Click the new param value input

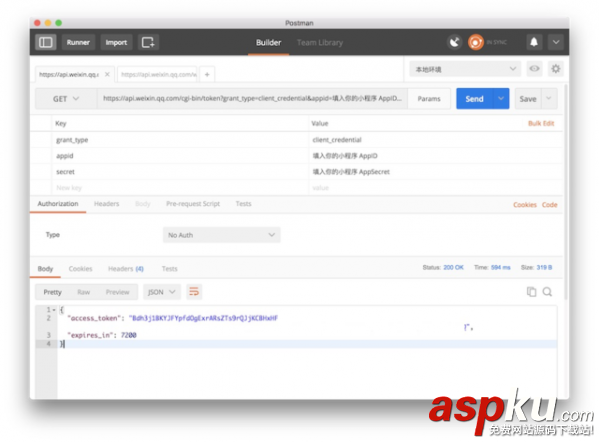click(435, 188)
